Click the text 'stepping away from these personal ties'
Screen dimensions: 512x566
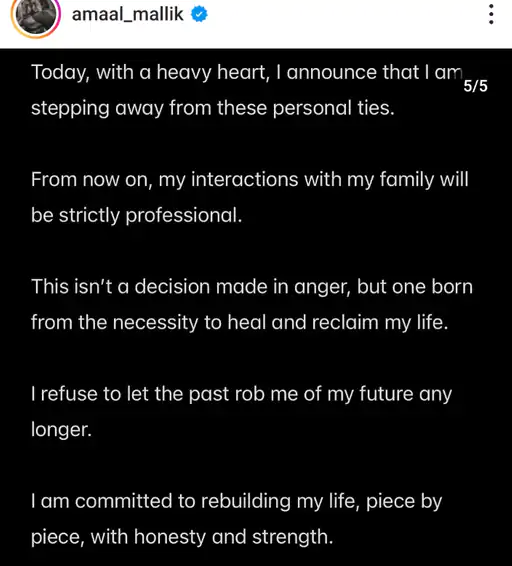tap(213, 108)
